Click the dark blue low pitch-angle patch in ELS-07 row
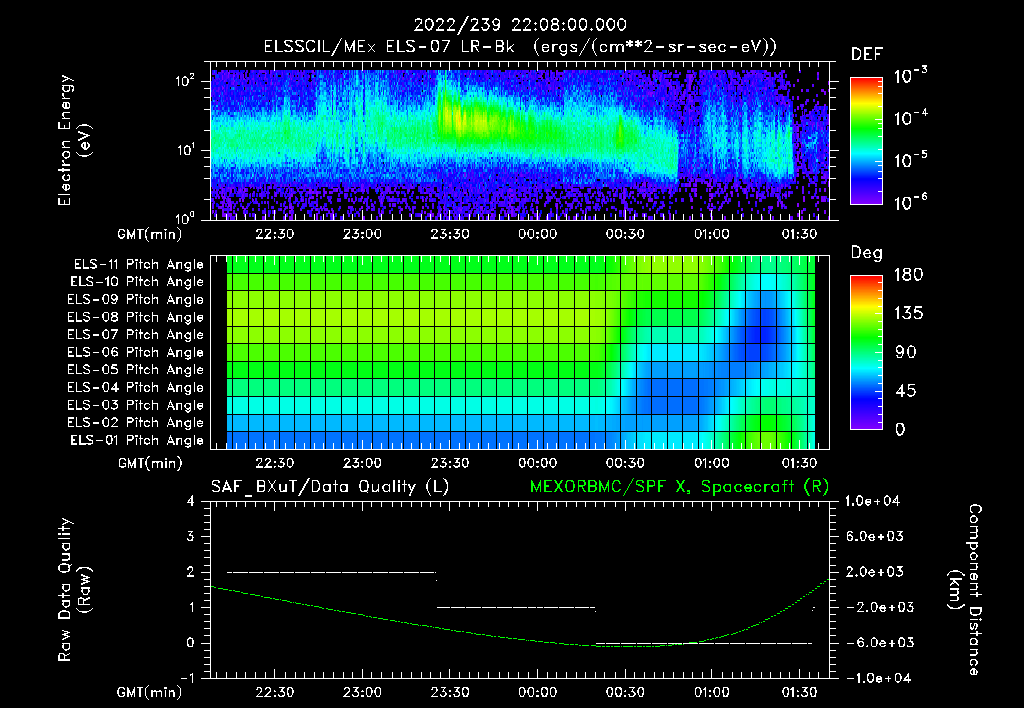This screenshot has width=1024, height=708. [x=761, y=334]
